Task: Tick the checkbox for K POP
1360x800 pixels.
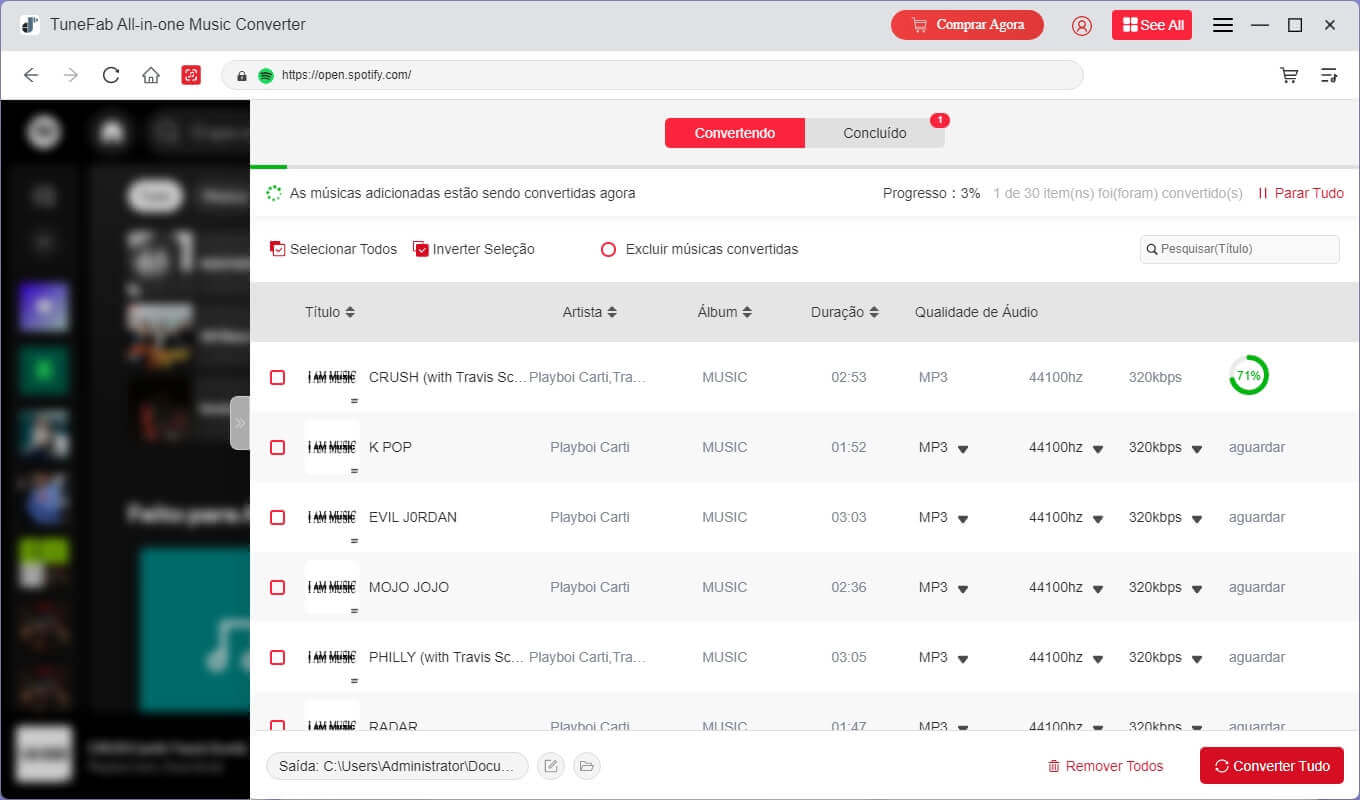Action: point(278,447)
